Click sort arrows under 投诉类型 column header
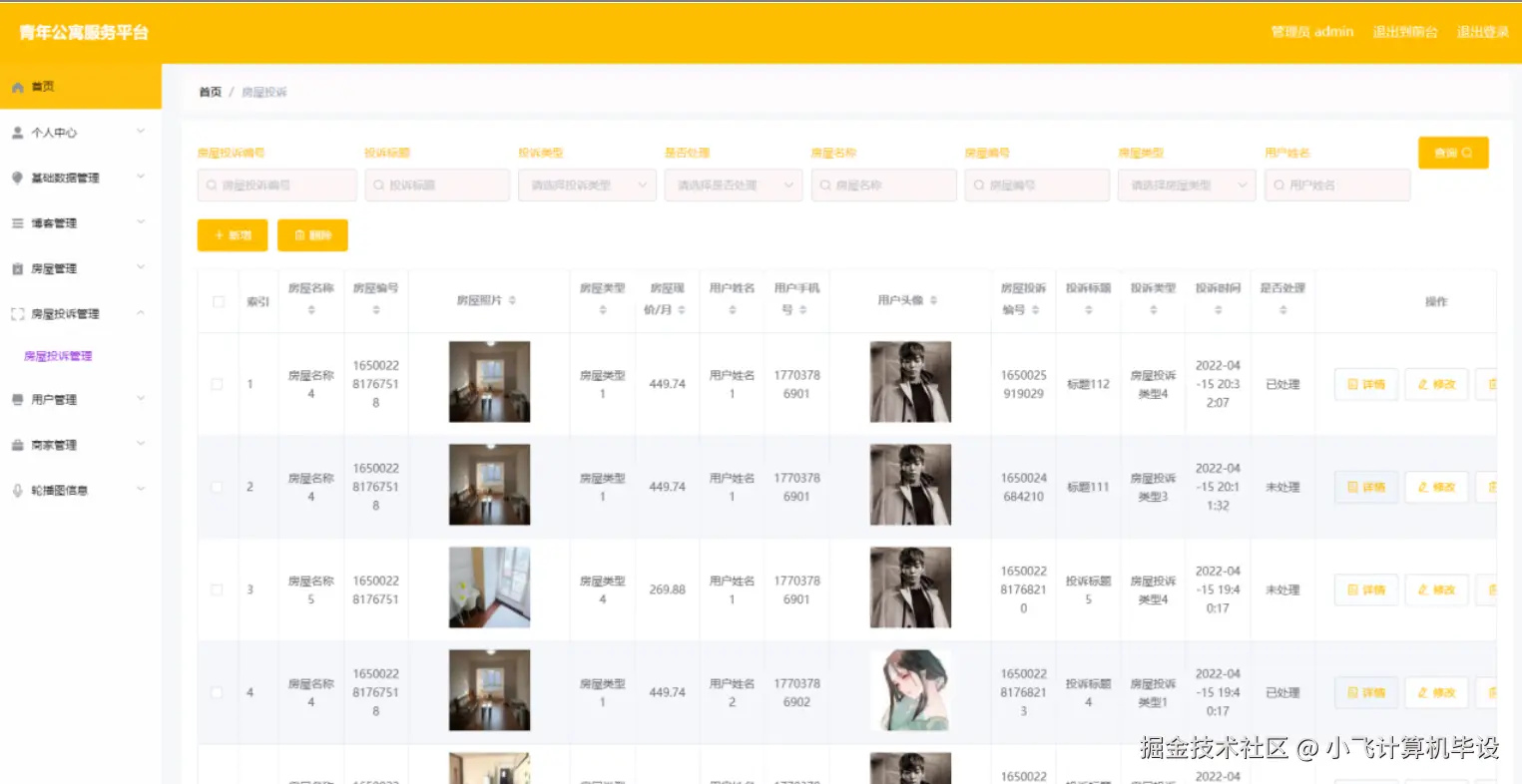The image size is (1522, 784). pyautogui.click(x=1154, y=310)
